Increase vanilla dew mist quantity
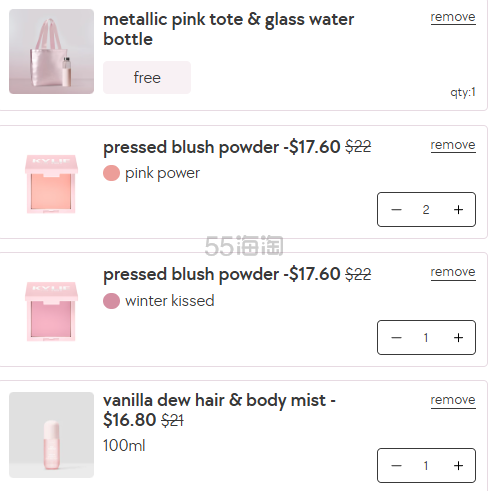Image resolution: width=488 pixels, height=491 pixels. click(x=458, y=466)
